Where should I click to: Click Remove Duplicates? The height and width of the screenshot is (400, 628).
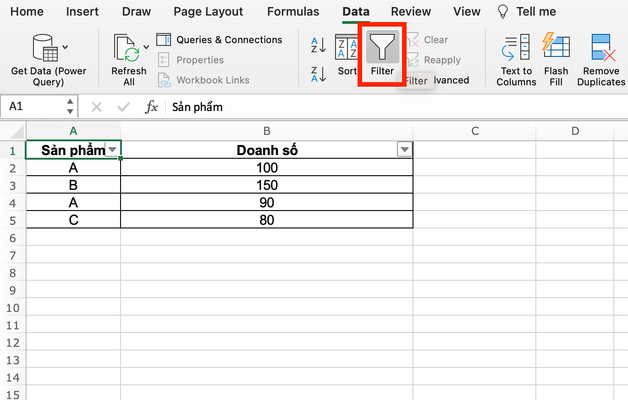coord(601,60)
